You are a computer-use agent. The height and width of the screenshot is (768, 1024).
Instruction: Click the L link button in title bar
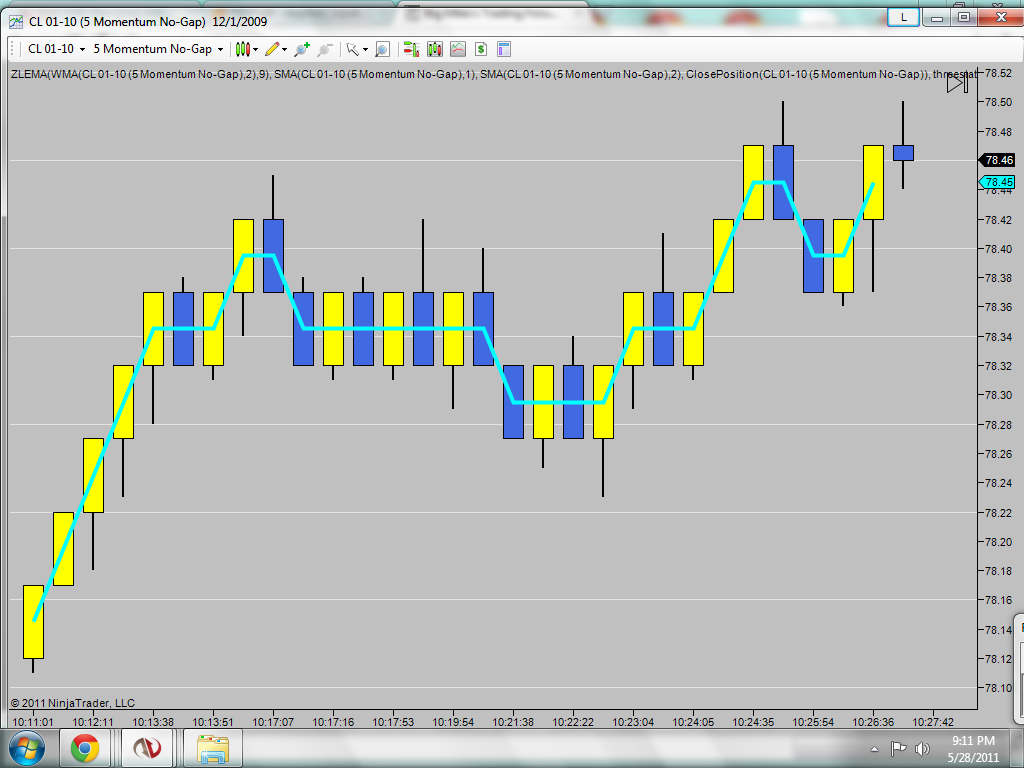904,18
